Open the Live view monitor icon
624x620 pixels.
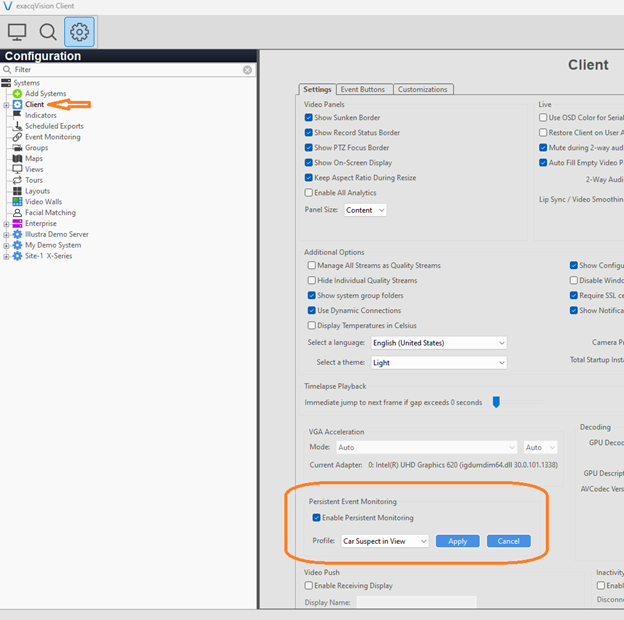(x=17, y=32)
